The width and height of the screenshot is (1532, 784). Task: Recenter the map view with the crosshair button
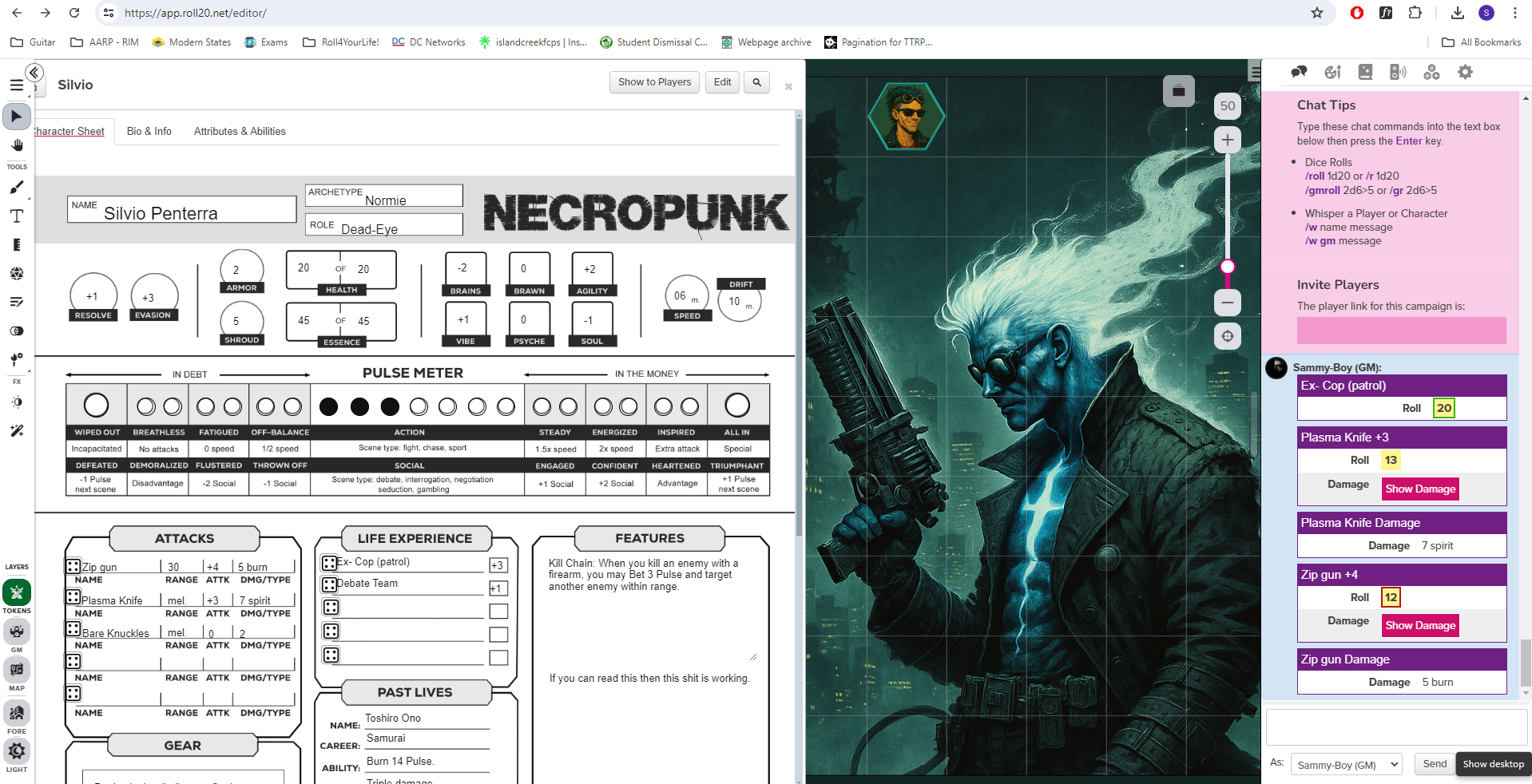coord(1228,336)
